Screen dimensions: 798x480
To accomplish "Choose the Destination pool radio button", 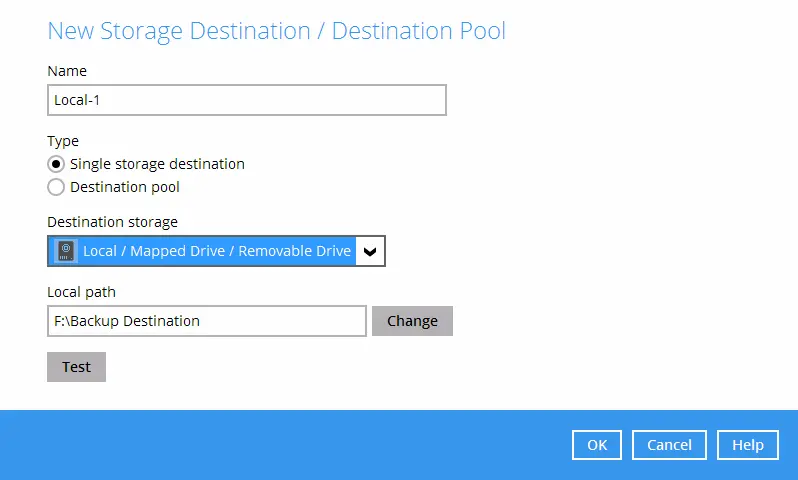I will [x=56, y=187].
